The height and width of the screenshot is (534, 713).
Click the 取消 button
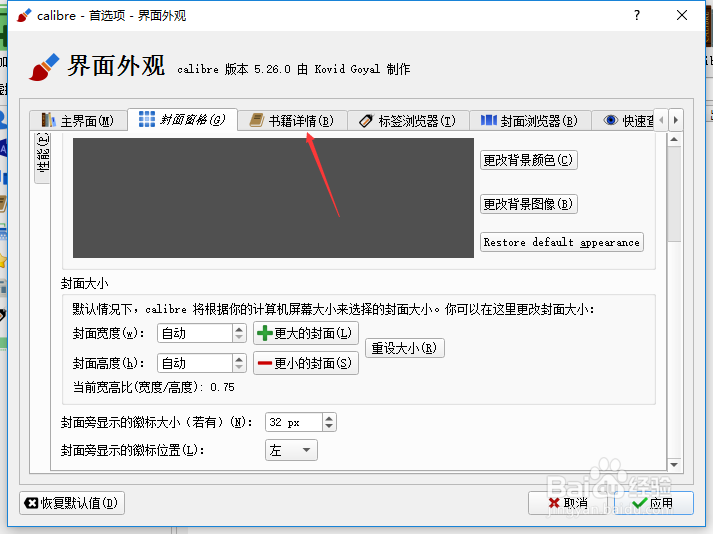(567, 503)
